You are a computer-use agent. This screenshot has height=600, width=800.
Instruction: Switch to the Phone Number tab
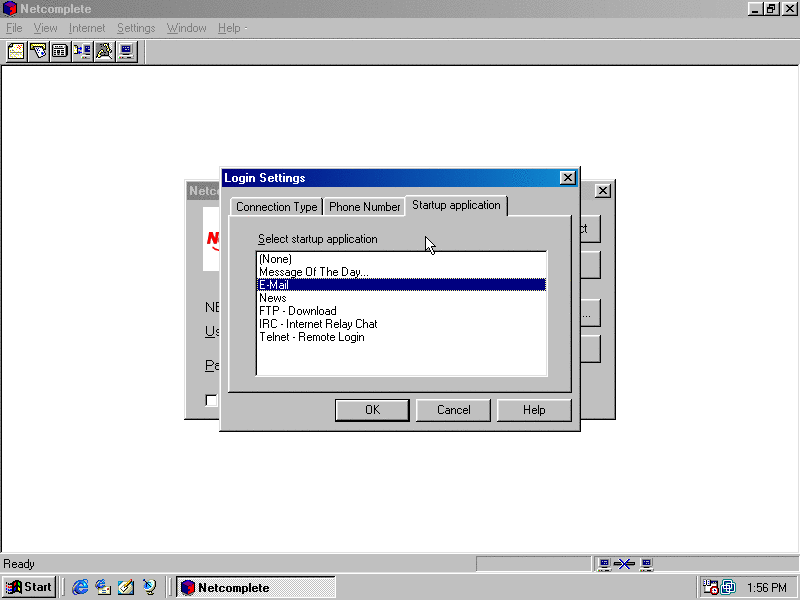point(364,207)
